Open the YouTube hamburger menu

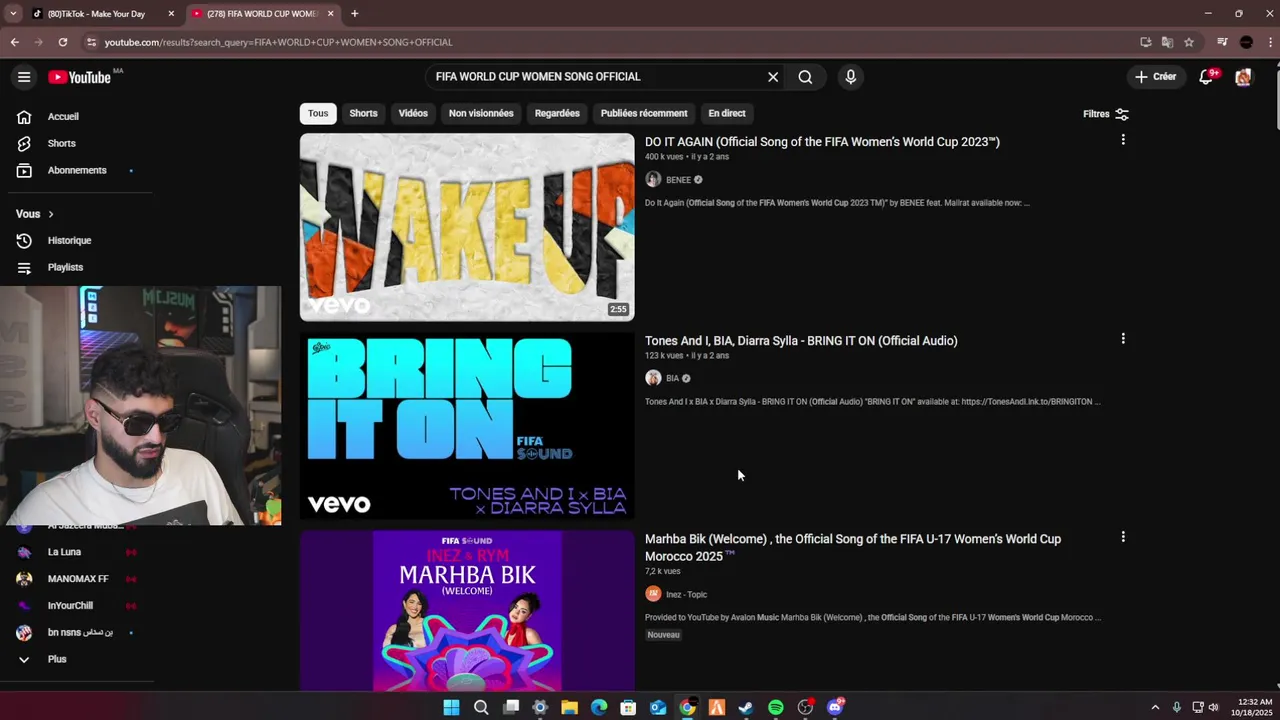[24, 77]
